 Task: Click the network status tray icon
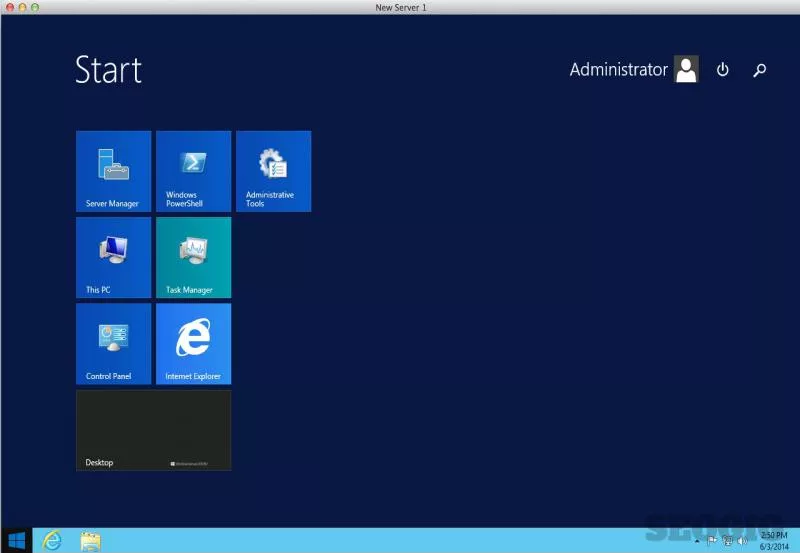(x=728, y=541)
